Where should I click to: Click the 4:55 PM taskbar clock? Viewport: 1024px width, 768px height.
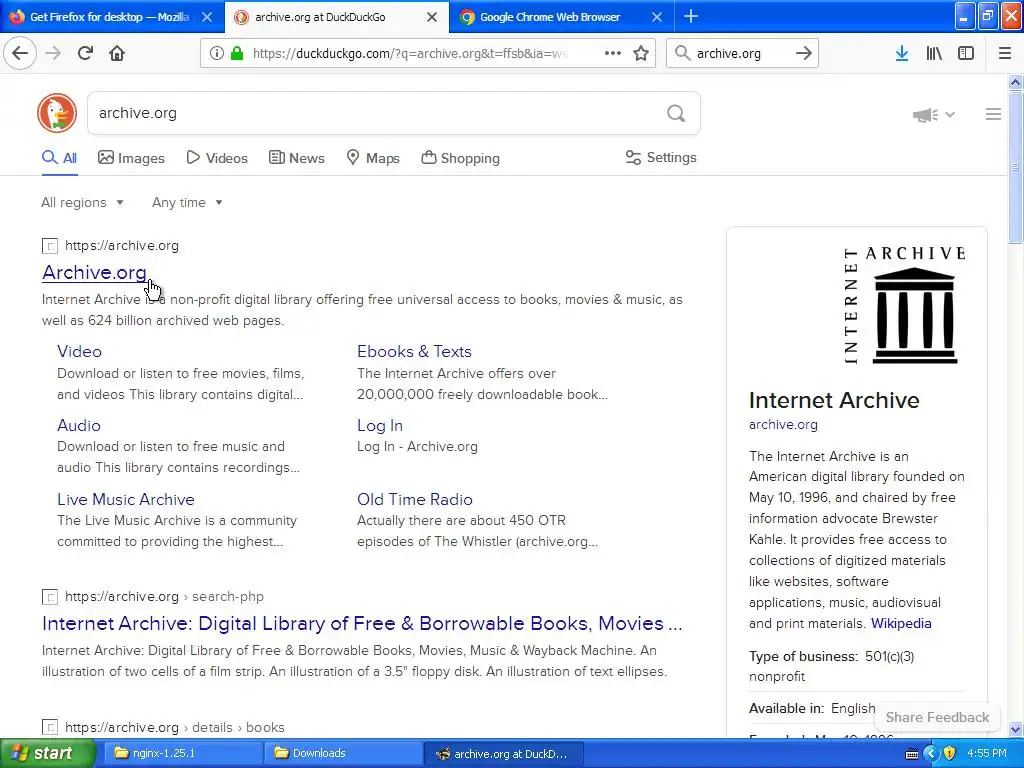[x=986, y=753]
